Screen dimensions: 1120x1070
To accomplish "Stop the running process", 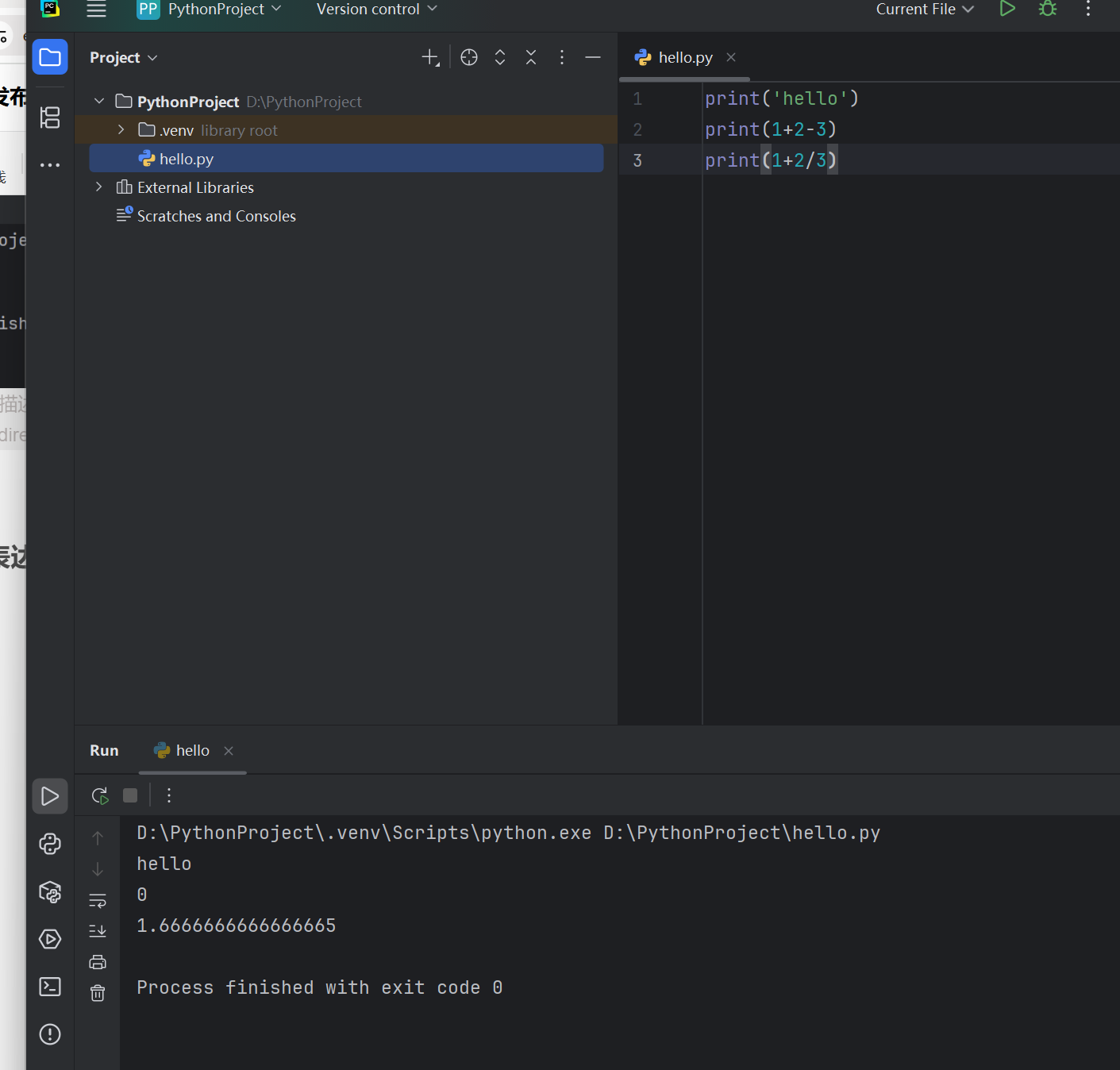I will 130,795.
